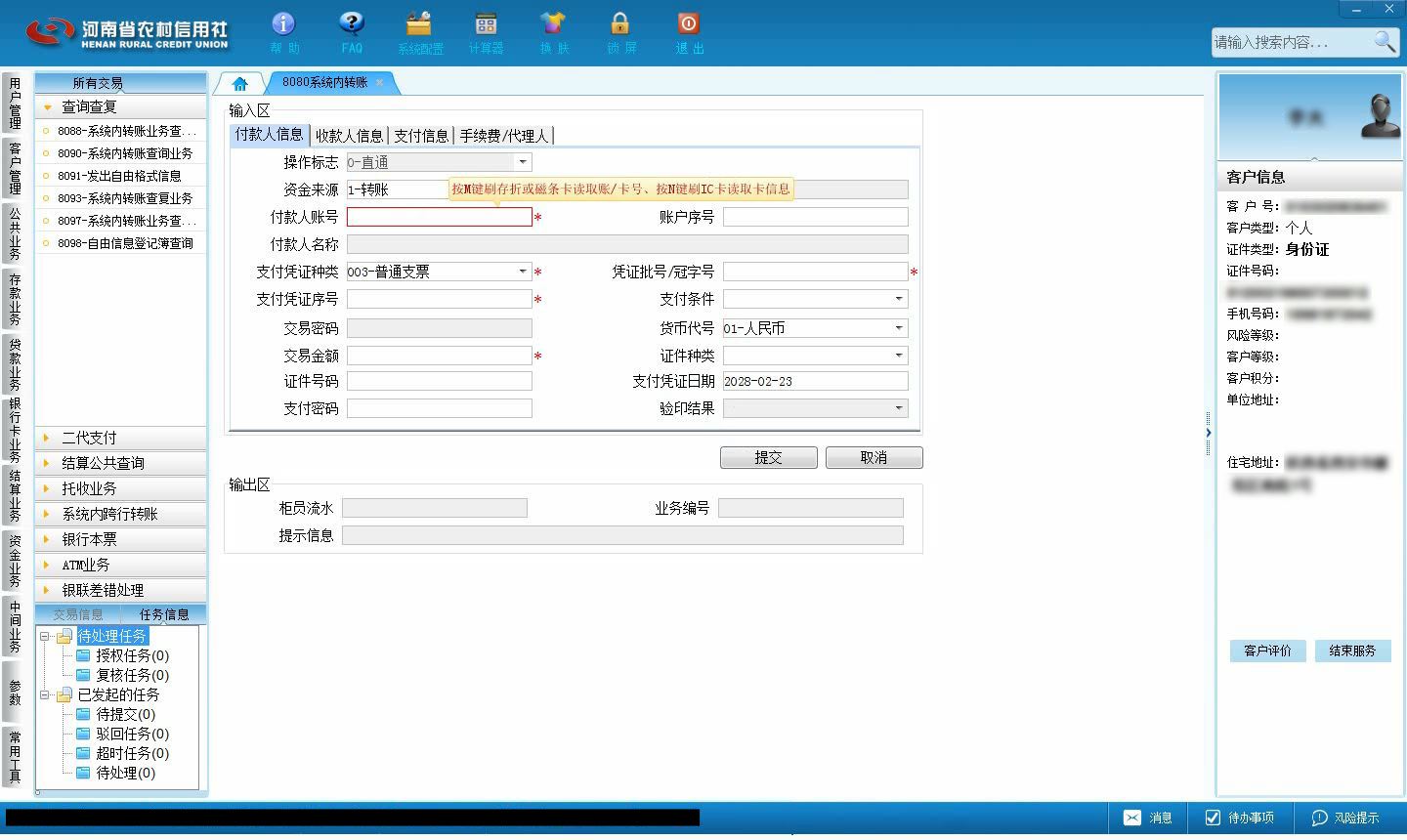Open 系统配置 system configuration

point(419,32)
